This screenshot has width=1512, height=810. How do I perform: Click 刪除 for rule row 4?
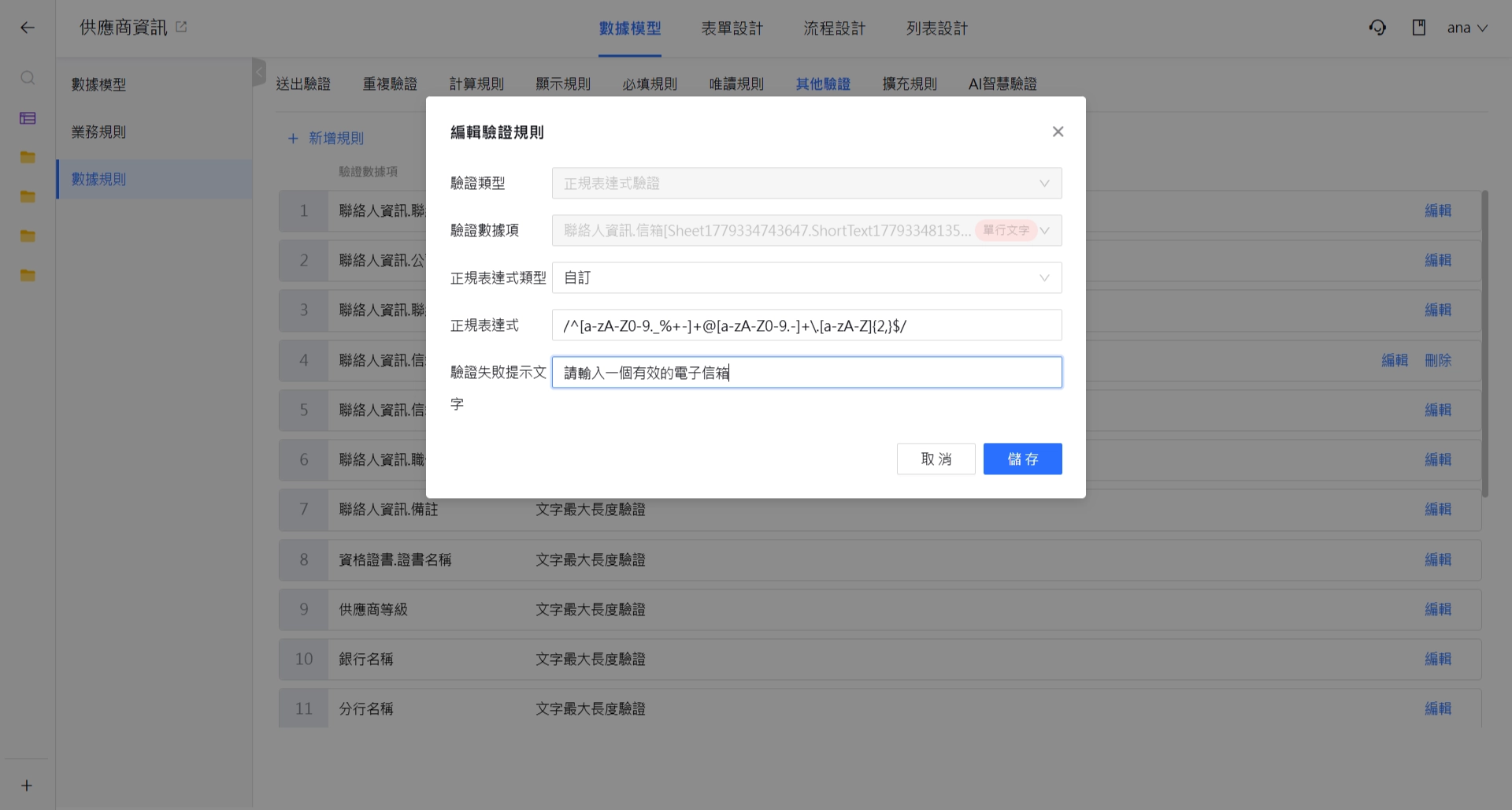point(1438,360)
